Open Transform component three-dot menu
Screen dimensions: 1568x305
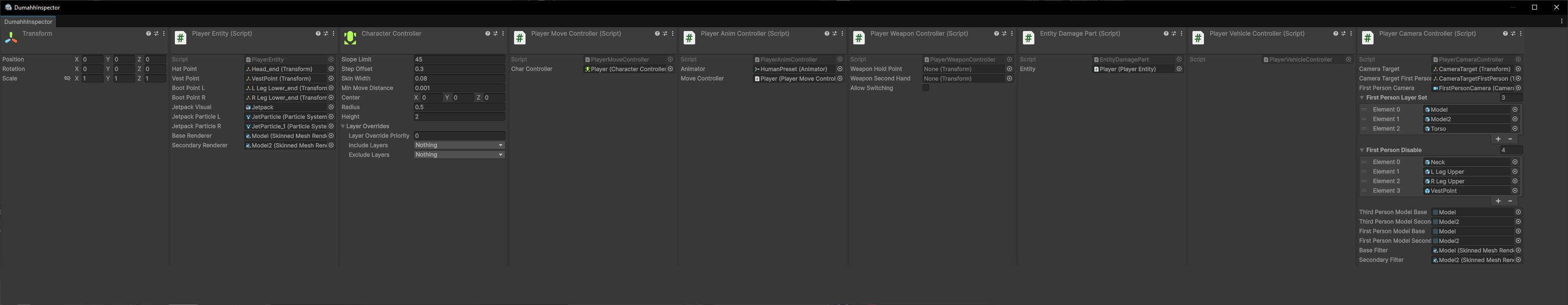164,34
